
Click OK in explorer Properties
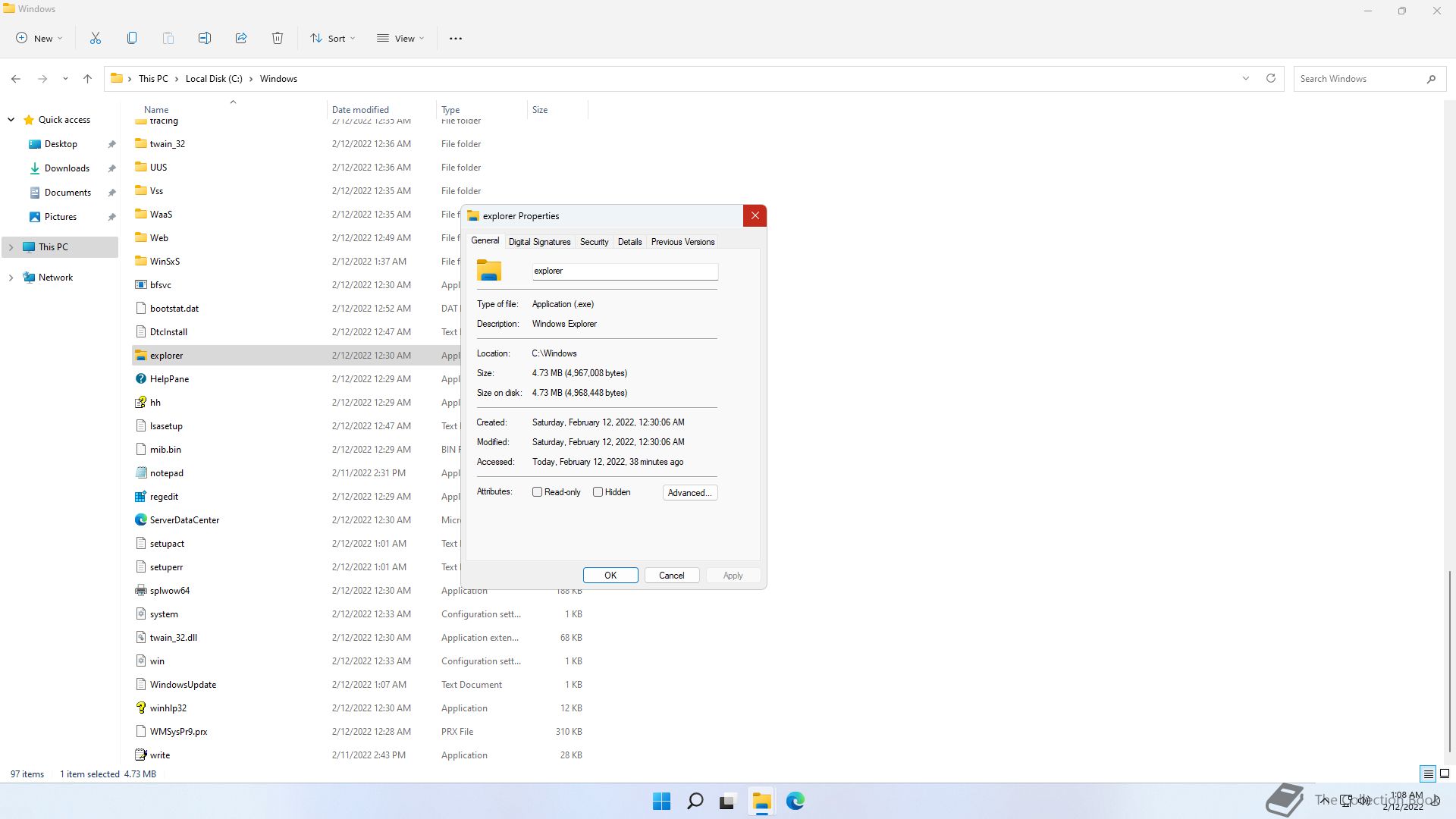coord(610,576)
